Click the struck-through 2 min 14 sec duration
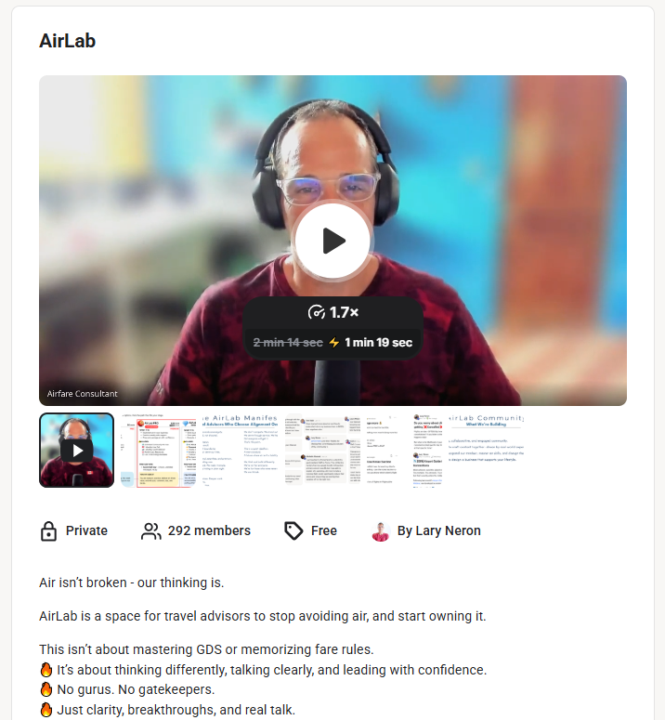Viewport: 665px width, 720px height. coord(288,343)
